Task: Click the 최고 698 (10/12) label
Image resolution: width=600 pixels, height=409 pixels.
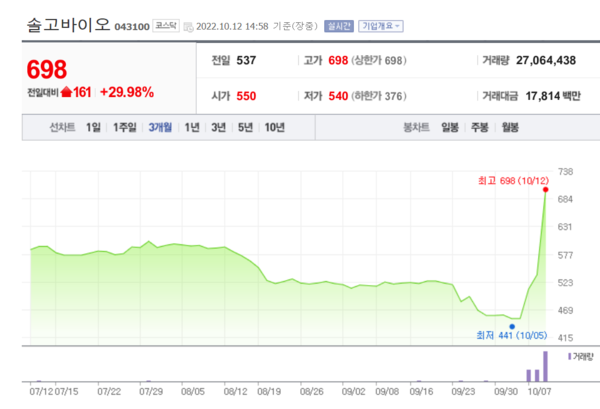Action: [513, 181]
